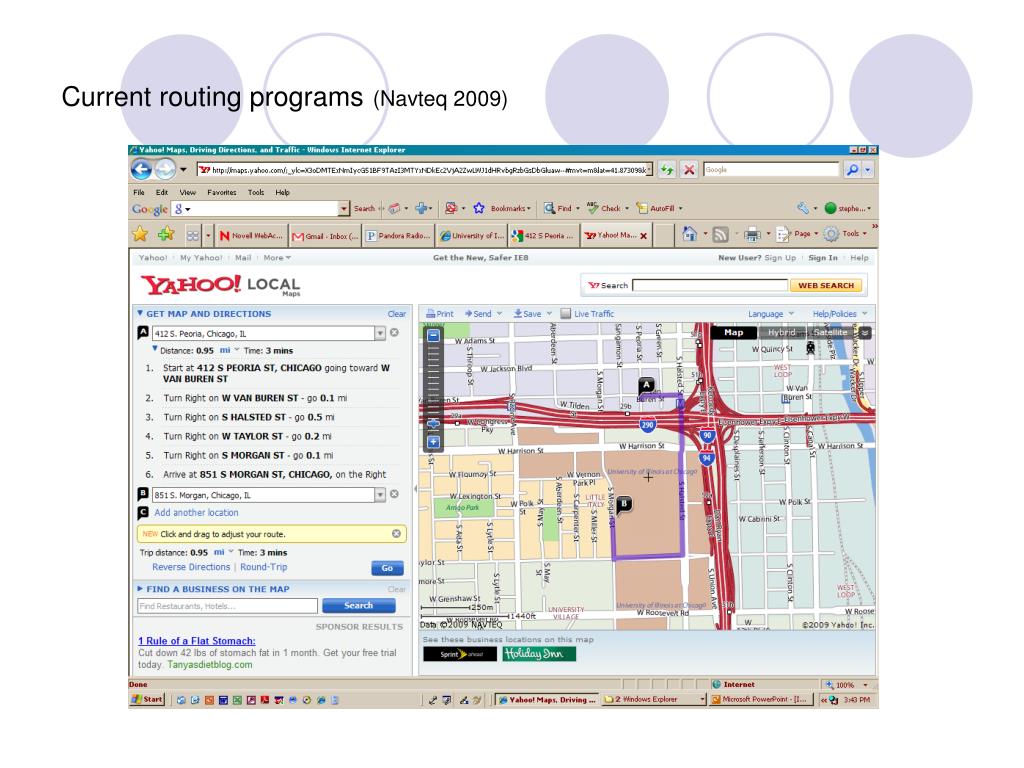Zoom out the map with minus button
This screenshot has height=768, width=1024.
click(x=433, y=336)
